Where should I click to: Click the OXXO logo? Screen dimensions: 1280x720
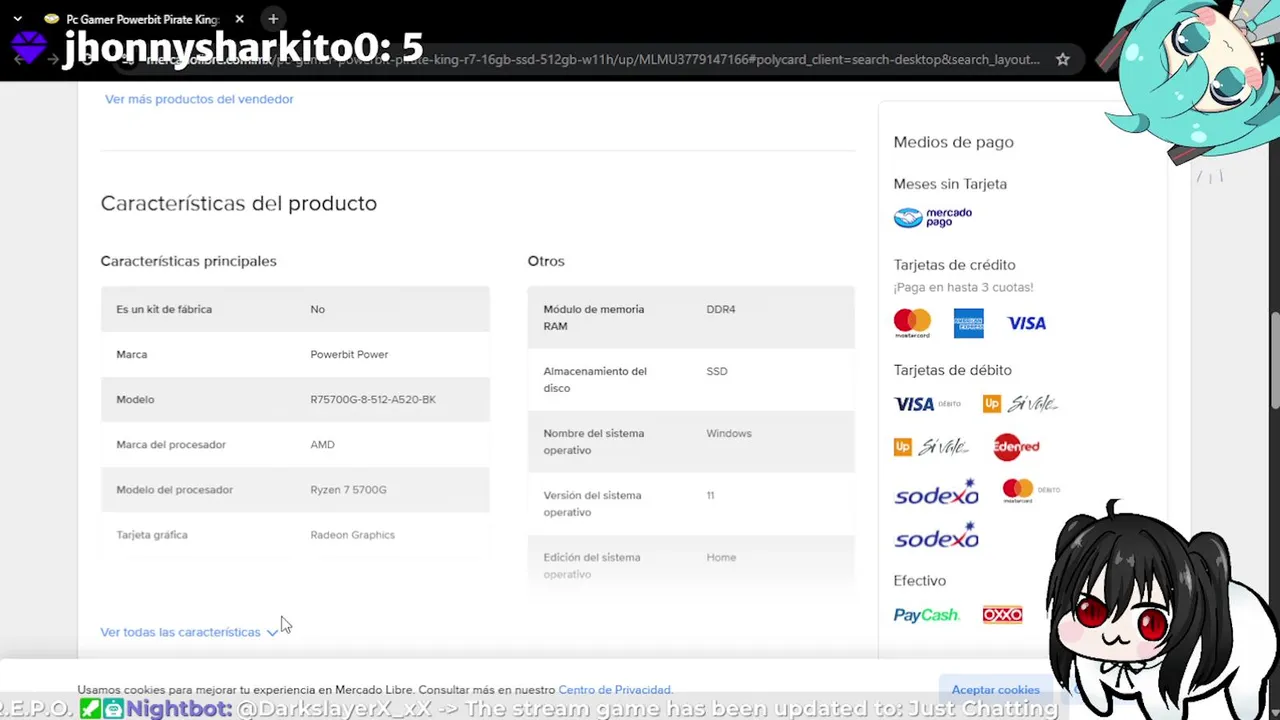(x=1002, y=615)
